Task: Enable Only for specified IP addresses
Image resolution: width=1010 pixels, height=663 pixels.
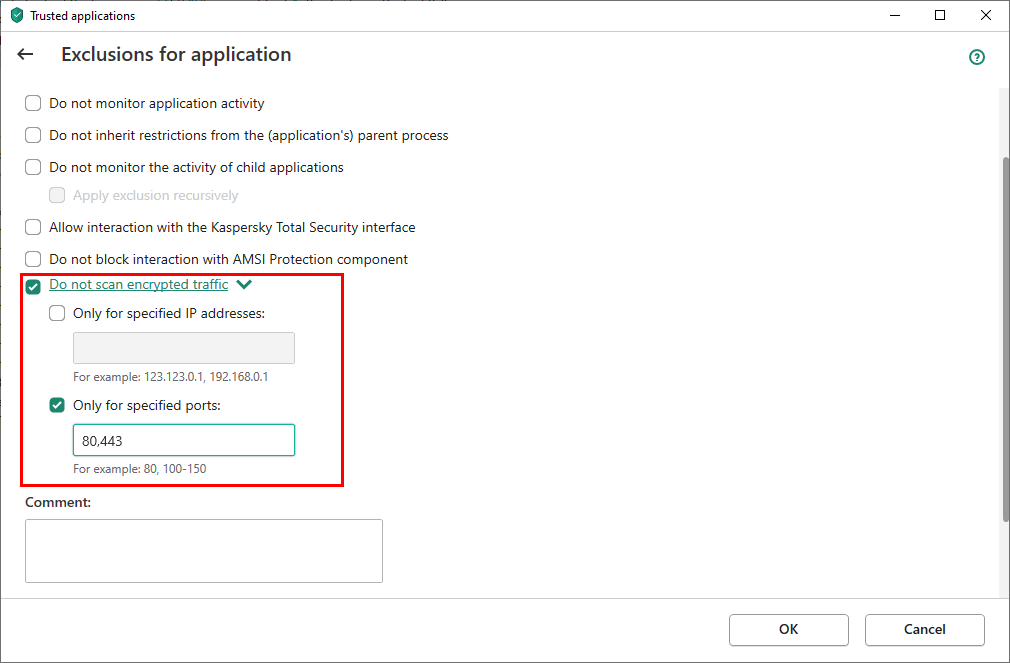Action: pos(57,313)
